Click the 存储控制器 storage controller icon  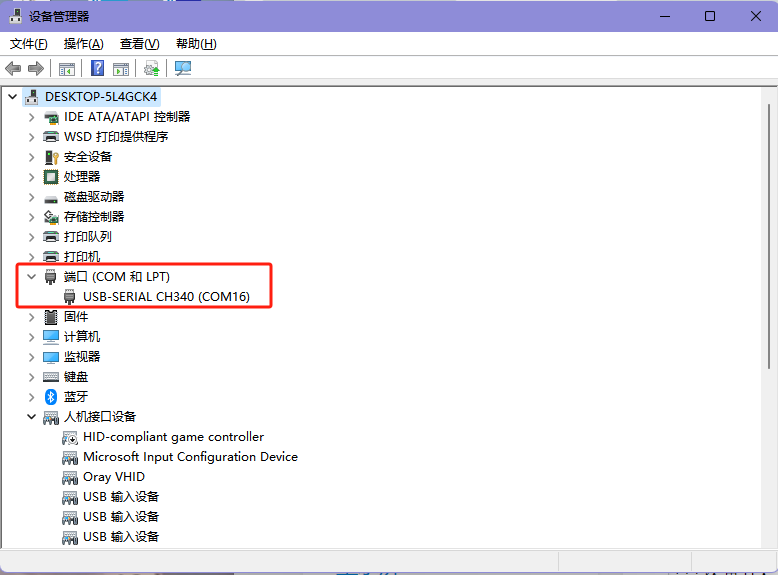tap(51, 217)
